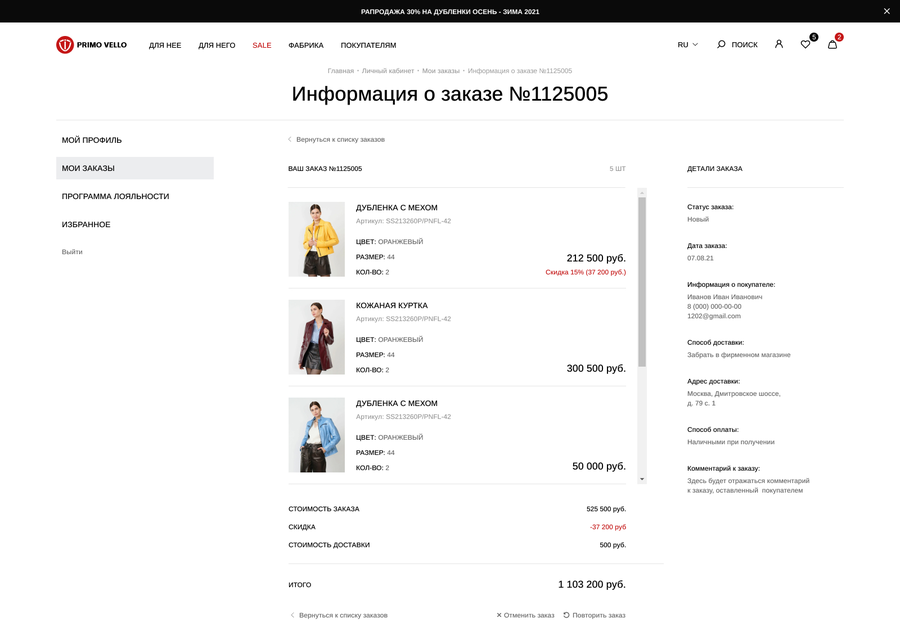The image size is (900, 636).
Task: Click Отменить заказ
Action: point(525,615)
